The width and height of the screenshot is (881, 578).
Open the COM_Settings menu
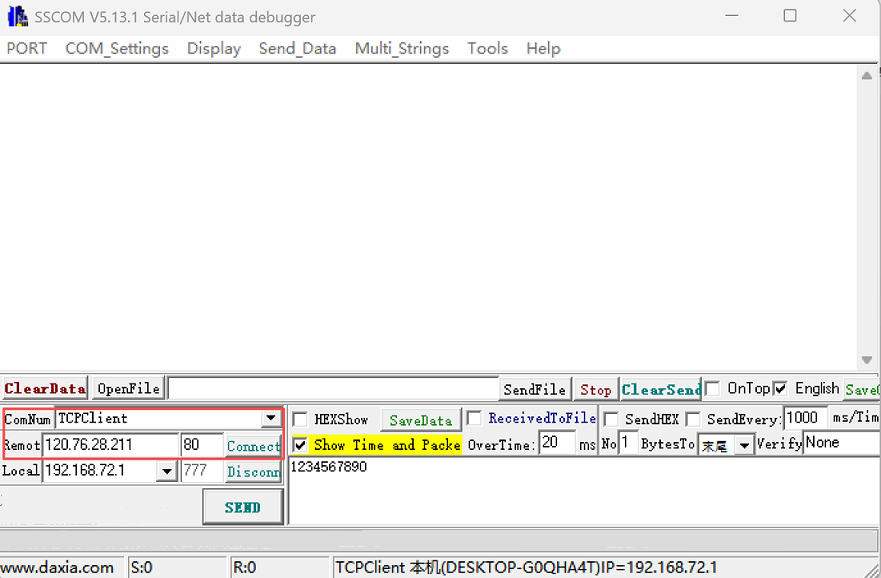(x=117, y=48)
